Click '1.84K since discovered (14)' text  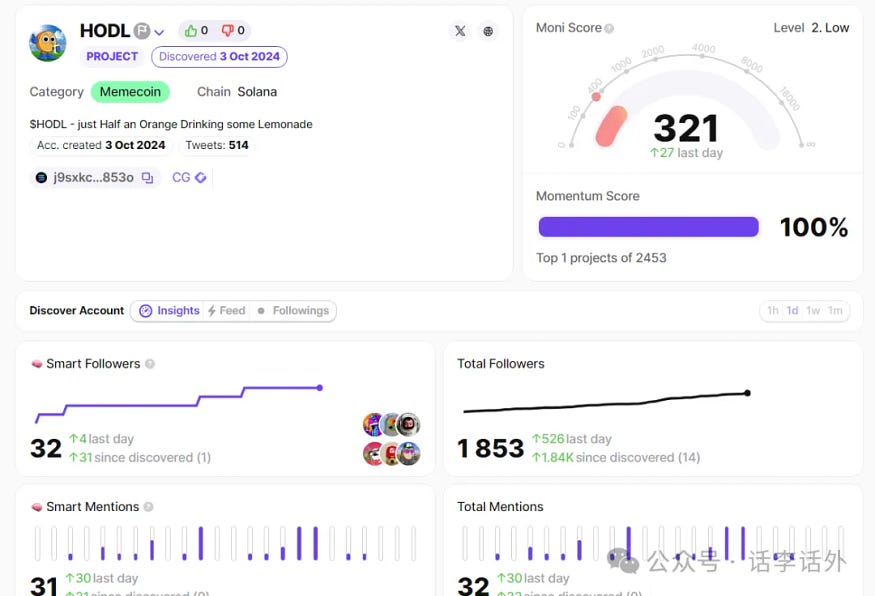point(616,458)
